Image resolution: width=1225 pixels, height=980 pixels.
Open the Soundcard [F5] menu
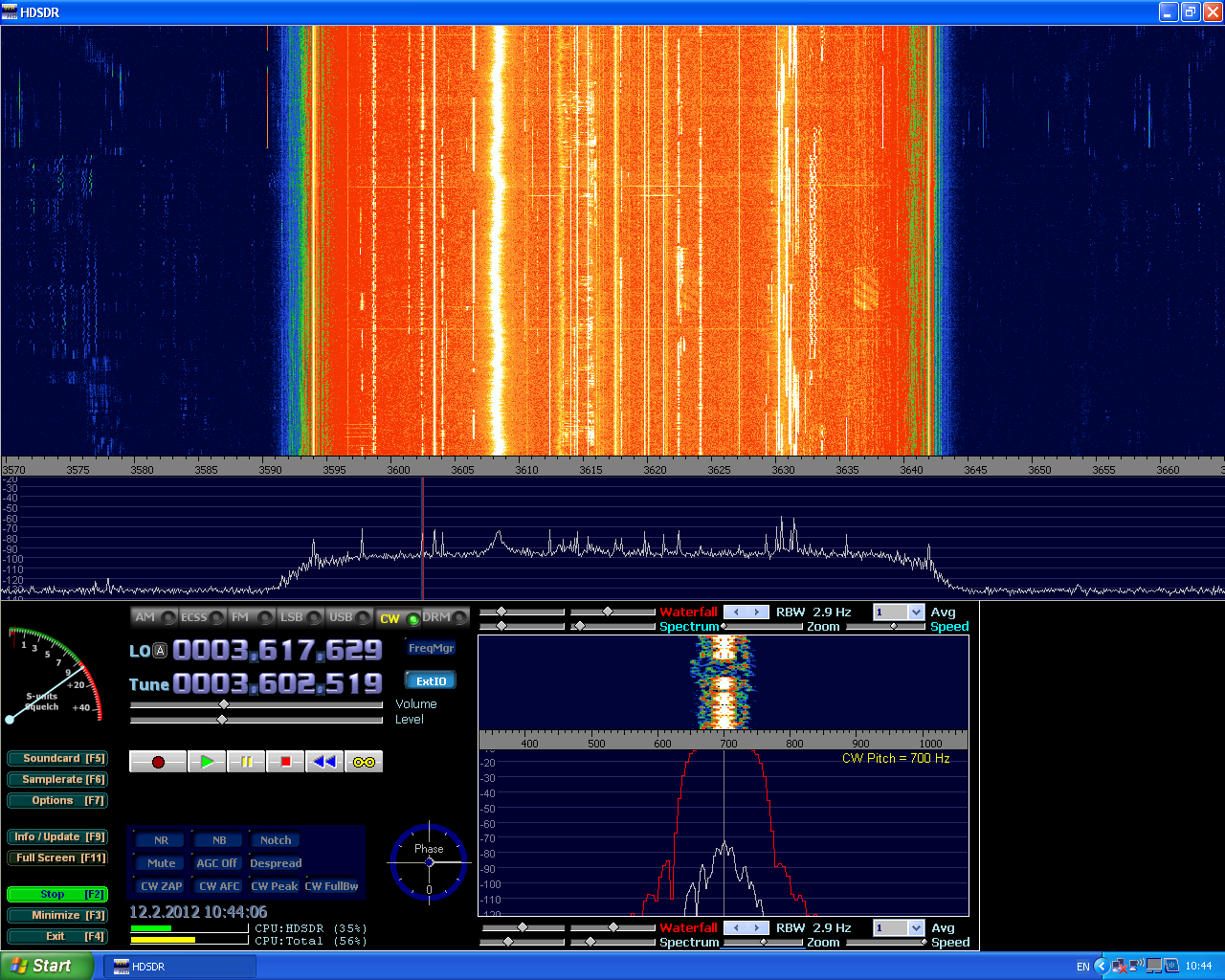point(57,759)
